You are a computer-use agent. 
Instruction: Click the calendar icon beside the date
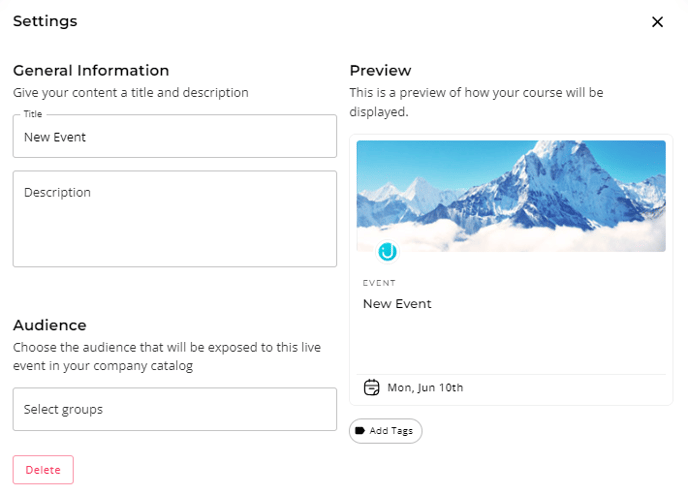click(x=371, y=387)
